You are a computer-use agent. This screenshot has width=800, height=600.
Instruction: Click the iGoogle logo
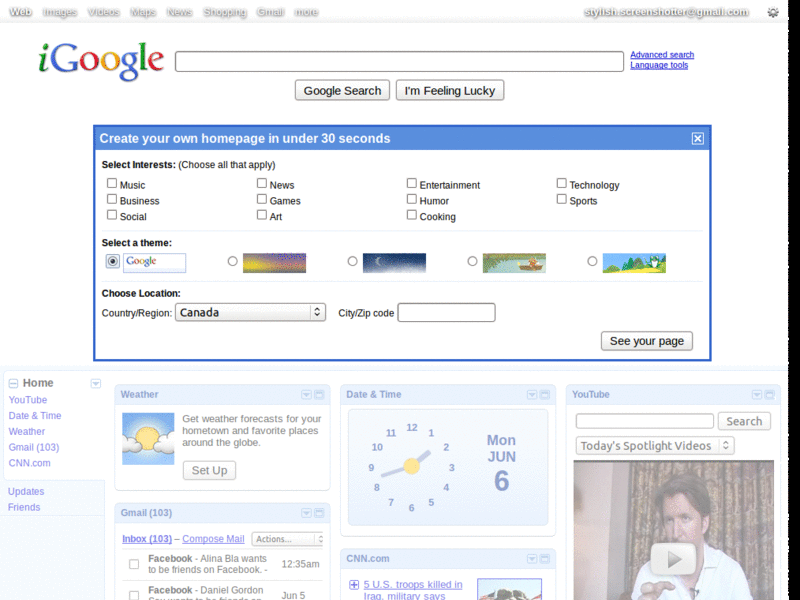pyautogui.click(x=101, y=60)
